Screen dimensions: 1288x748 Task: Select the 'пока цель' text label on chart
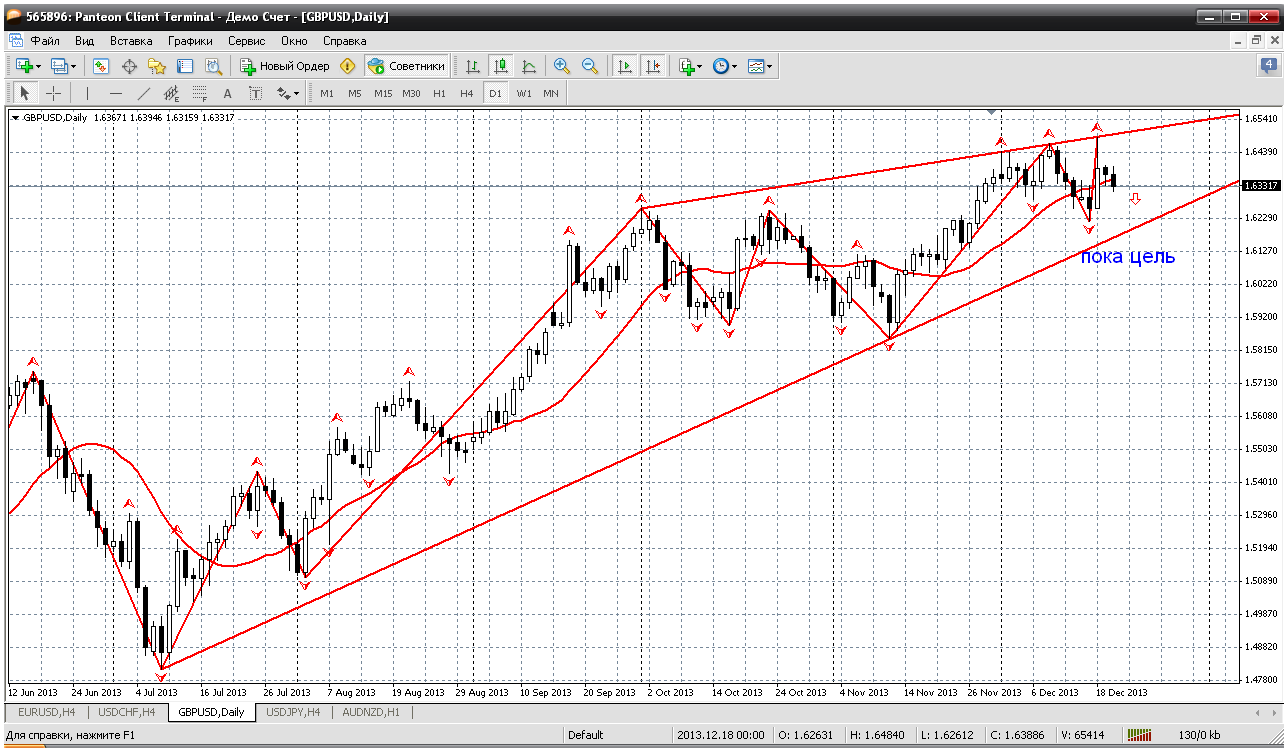pyautogui.click(x=1128, y=256)
